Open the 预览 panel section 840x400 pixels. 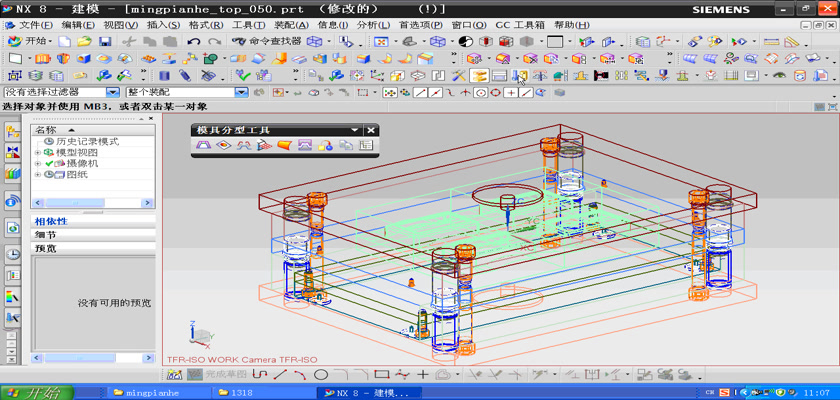pyautogui.click(x=93, y=248)
